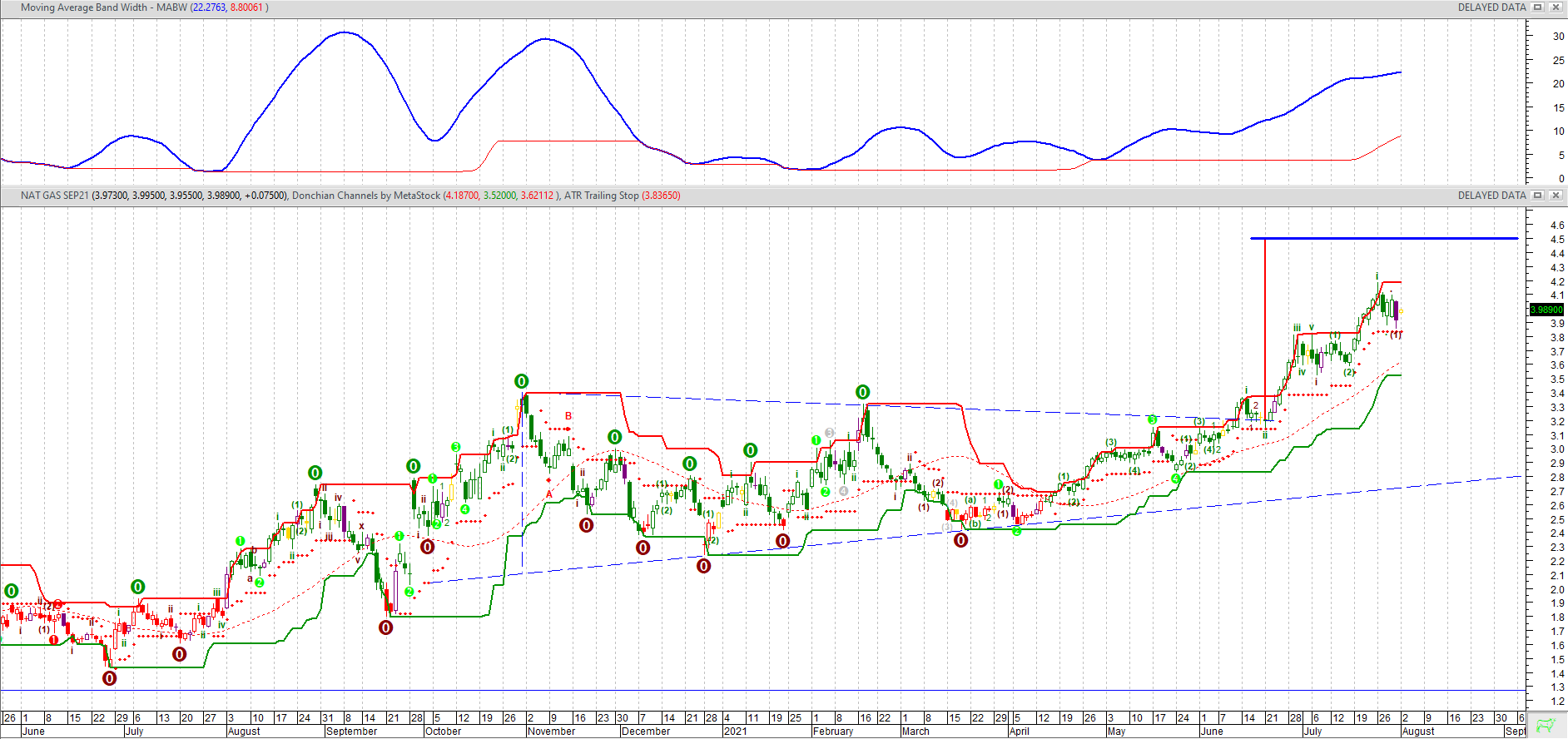Select the green 0 marker above November peak
Image resolution: width=1568 pixels, height=739 pixels.
point(521,381)
